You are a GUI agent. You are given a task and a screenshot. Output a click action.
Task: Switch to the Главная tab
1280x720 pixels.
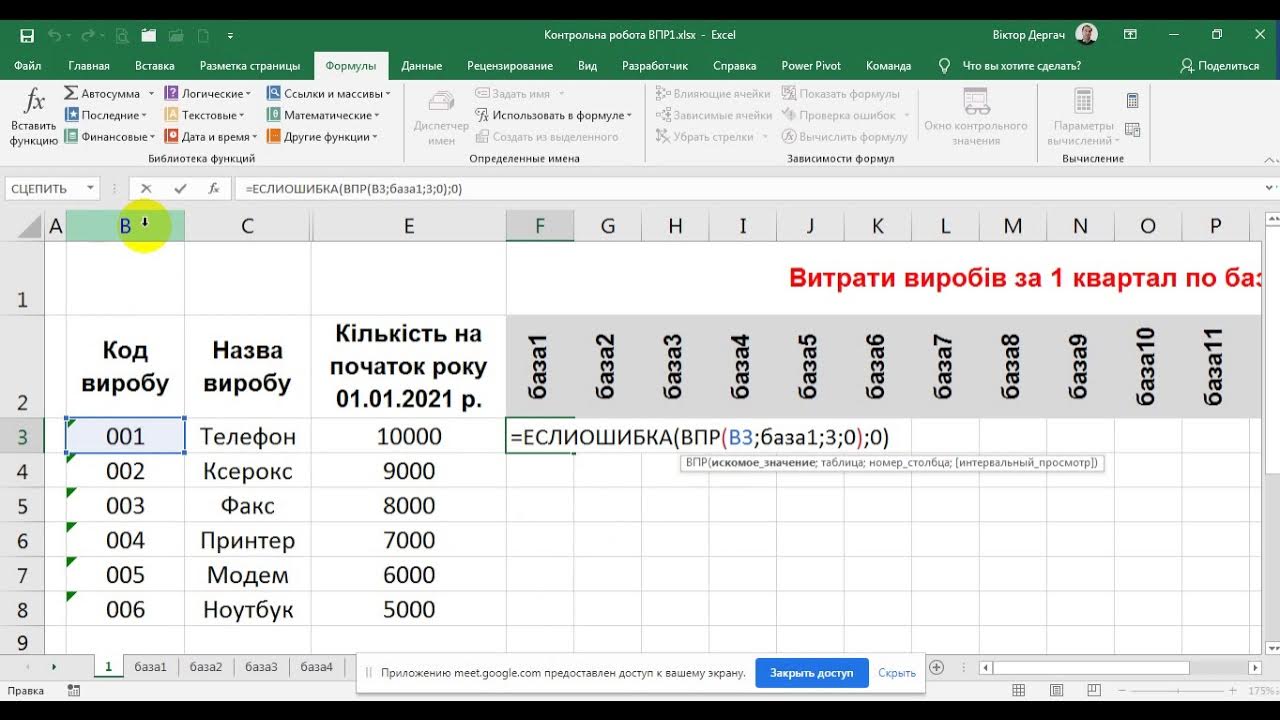[89, 66]
